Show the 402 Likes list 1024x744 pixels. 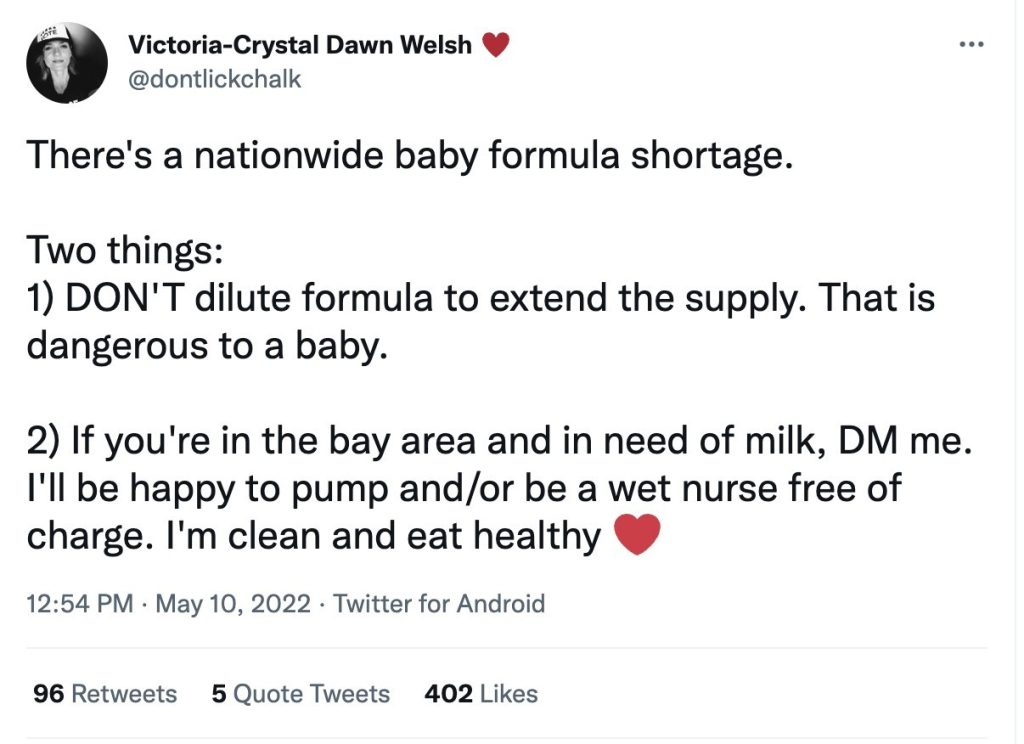(x=481, y=694)
